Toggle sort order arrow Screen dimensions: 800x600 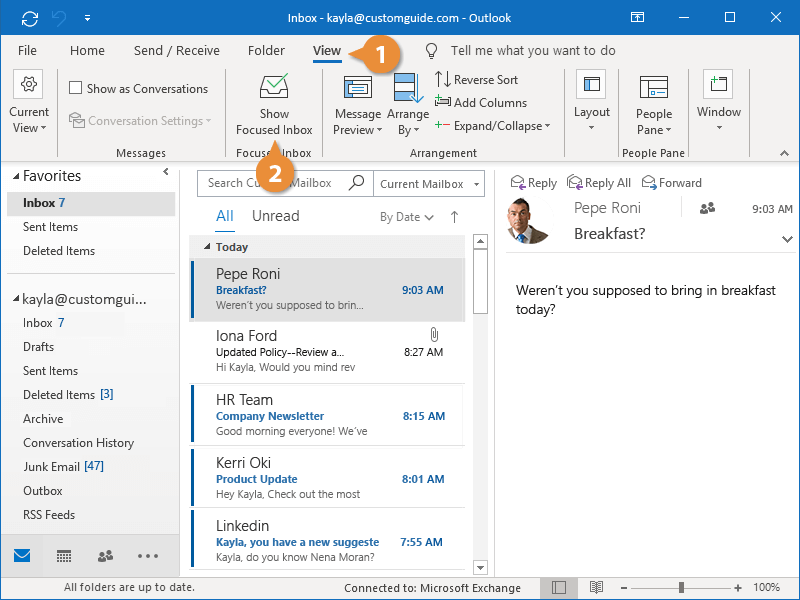coord(454,217)
